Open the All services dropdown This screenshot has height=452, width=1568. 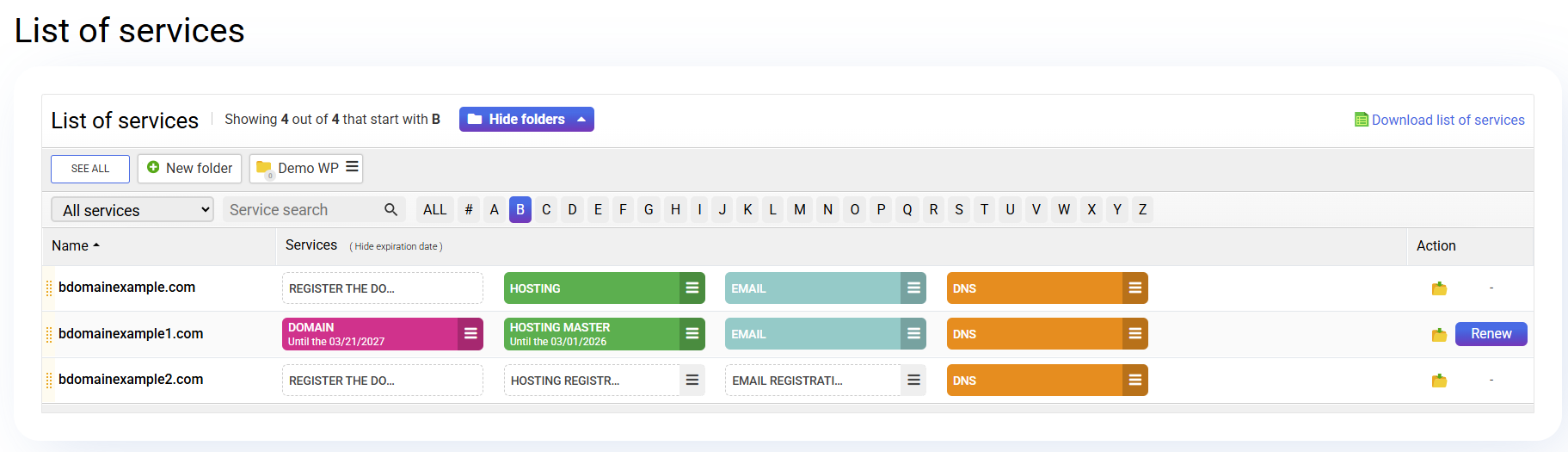(132, 210)
